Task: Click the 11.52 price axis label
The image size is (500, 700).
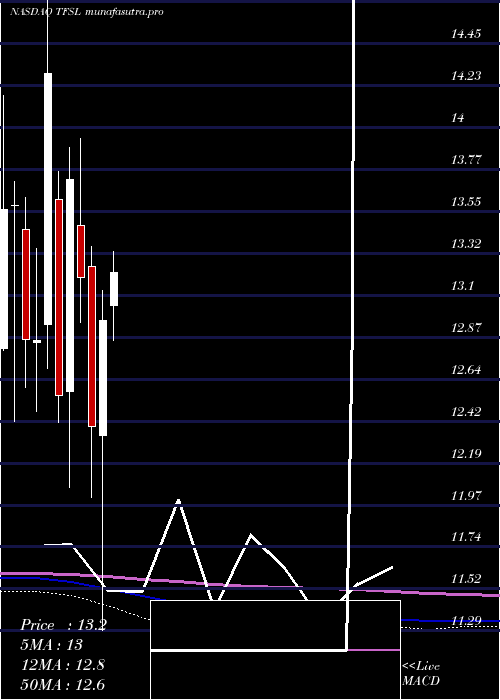Action: [x=466, y=579]
